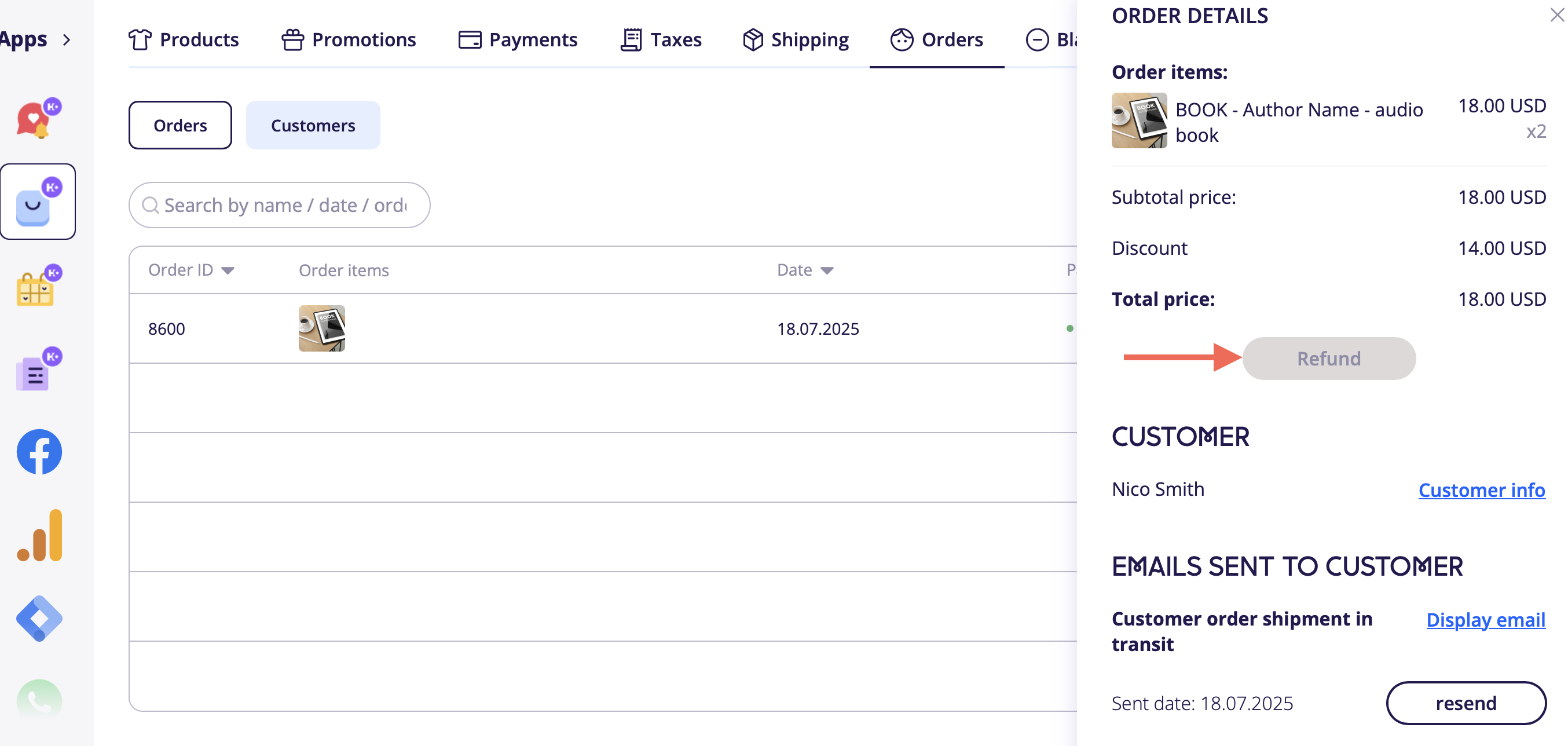This screenshot has height=746, width=1568.
Task: Close the Order Details panel
Action: coord(1556,14)
